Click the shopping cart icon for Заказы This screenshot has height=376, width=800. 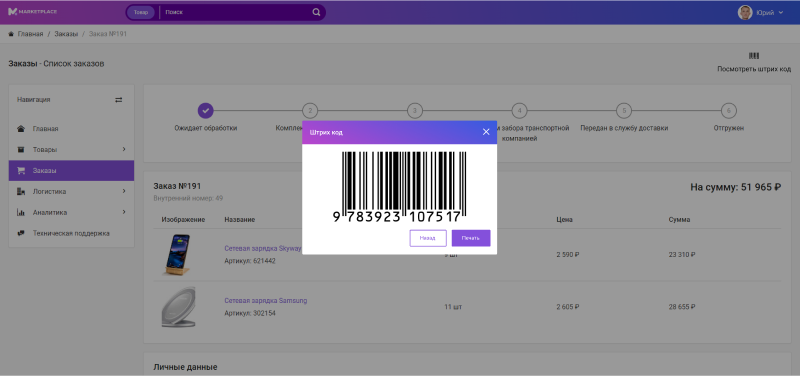tap(21, 170)
